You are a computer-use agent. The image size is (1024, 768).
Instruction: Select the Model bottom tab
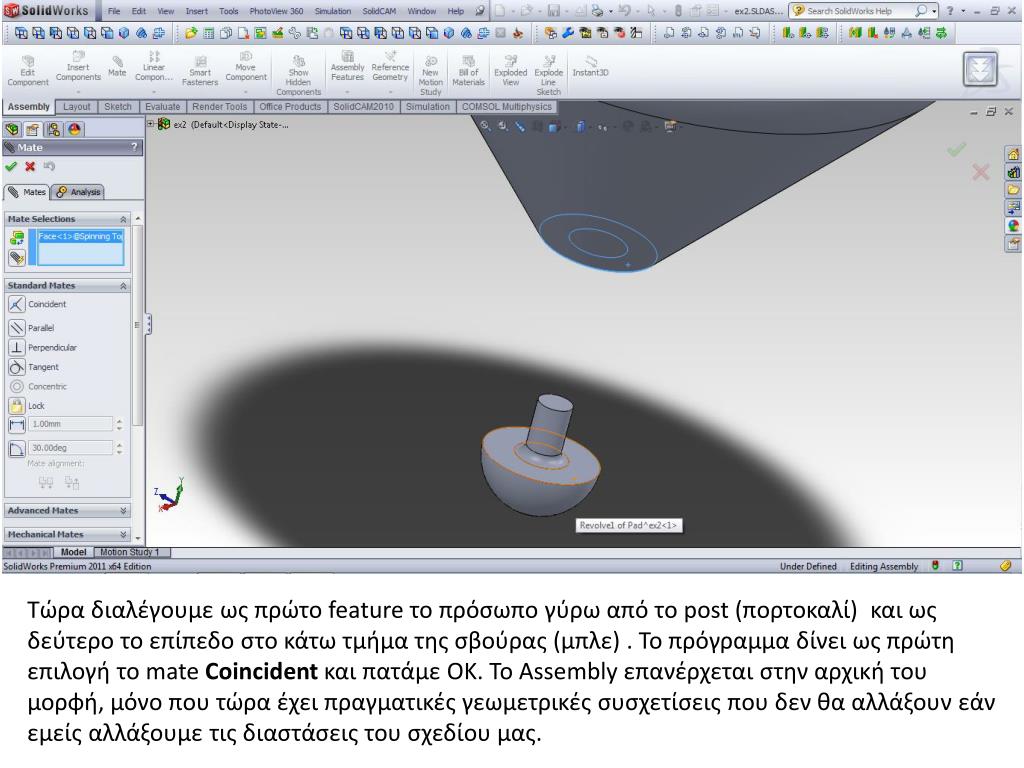pyautogui.click(x=73, y=552)
